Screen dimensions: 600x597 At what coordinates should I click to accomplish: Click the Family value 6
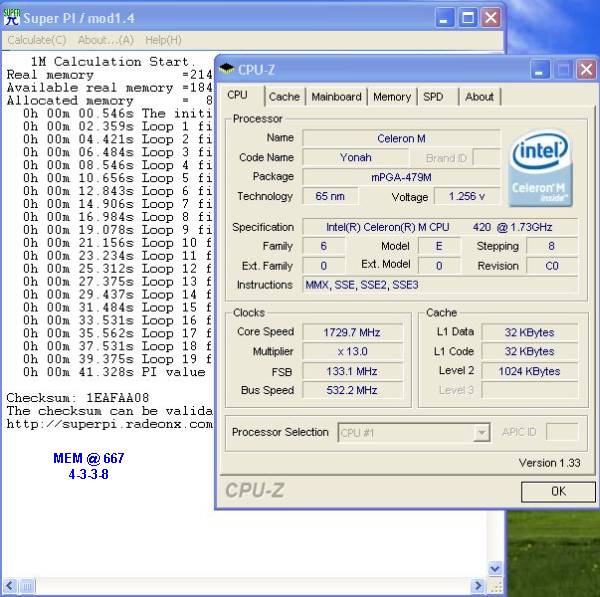pyautogui.click(x=323, y=246)
